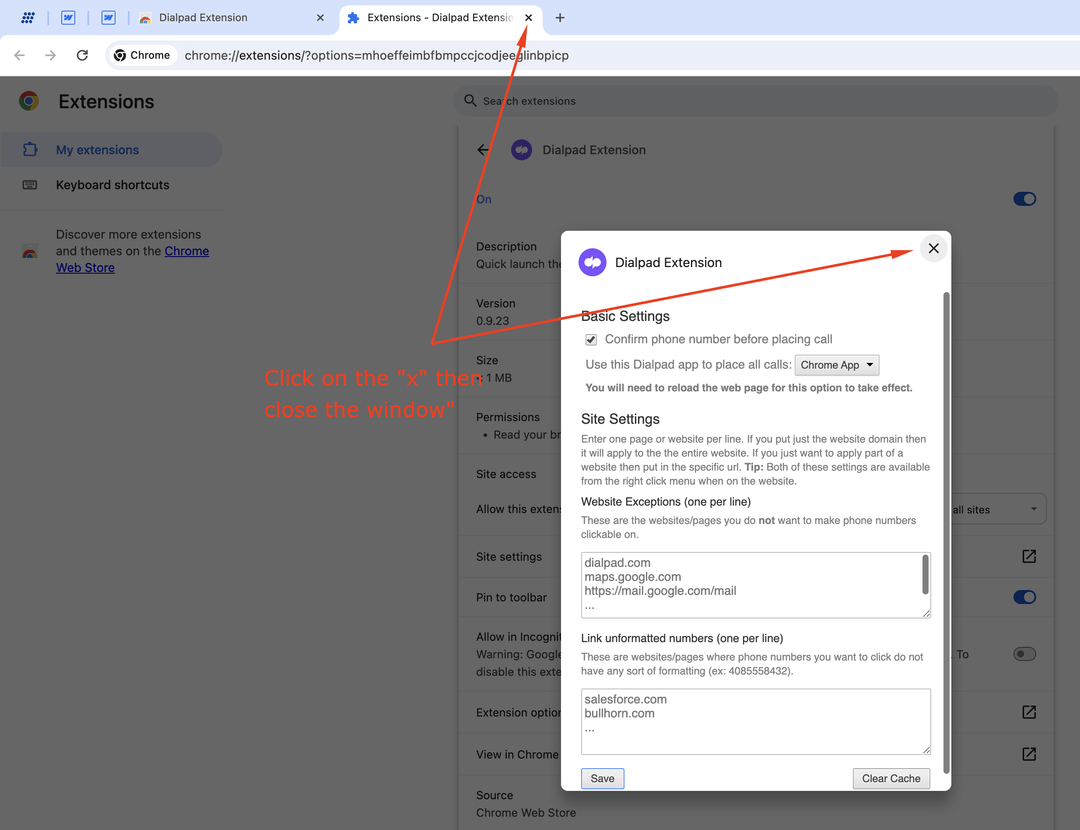Click the Save button

coord(602,778)
